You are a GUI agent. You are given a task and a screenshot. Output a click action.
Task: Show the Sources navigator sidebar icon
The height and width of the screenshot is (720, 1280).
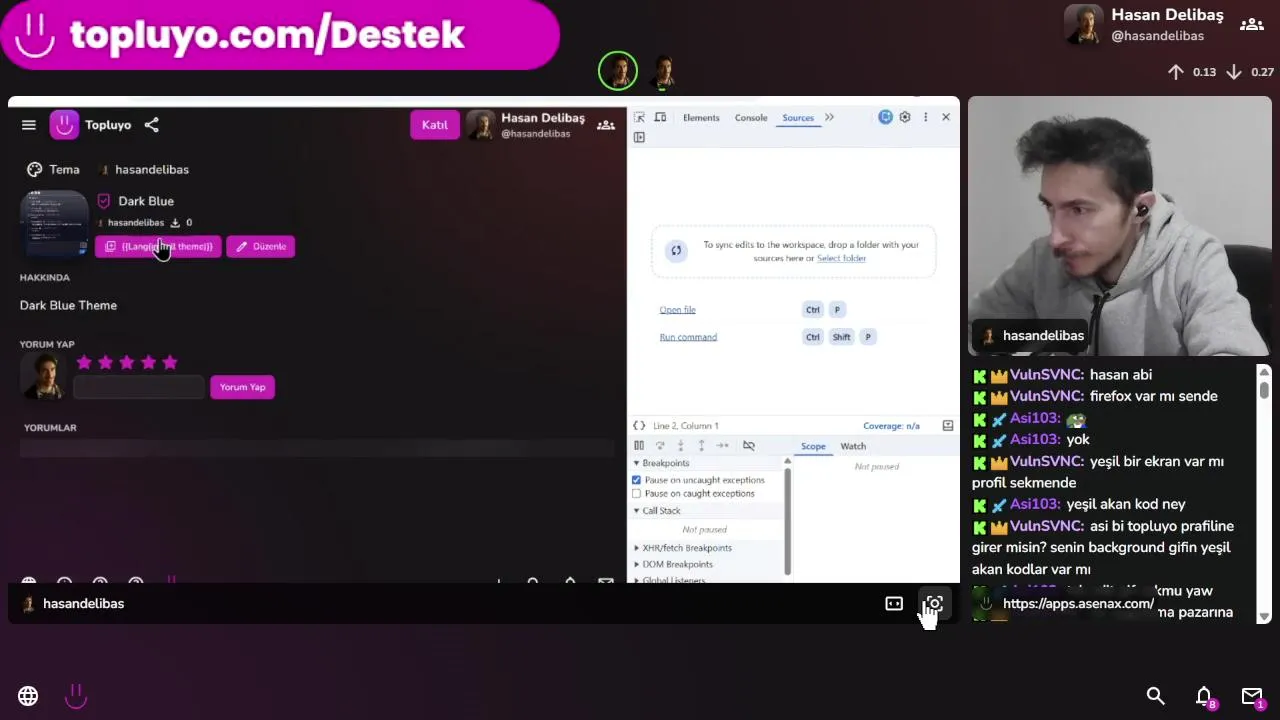[x=640, y=137]
